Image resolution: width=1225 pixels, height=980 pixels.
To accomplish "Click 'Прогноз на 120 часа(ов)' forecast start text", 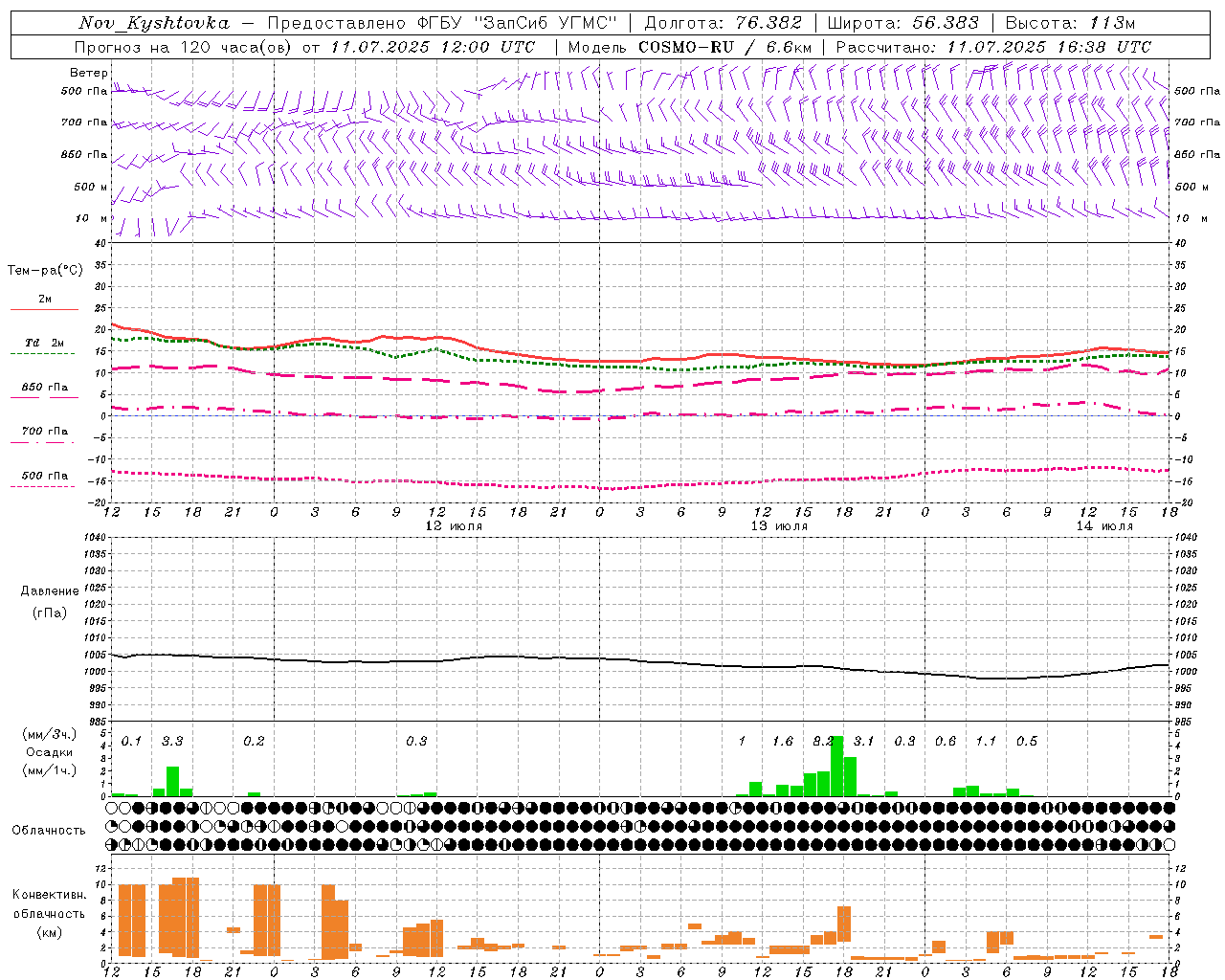I will tap(183, 47).
